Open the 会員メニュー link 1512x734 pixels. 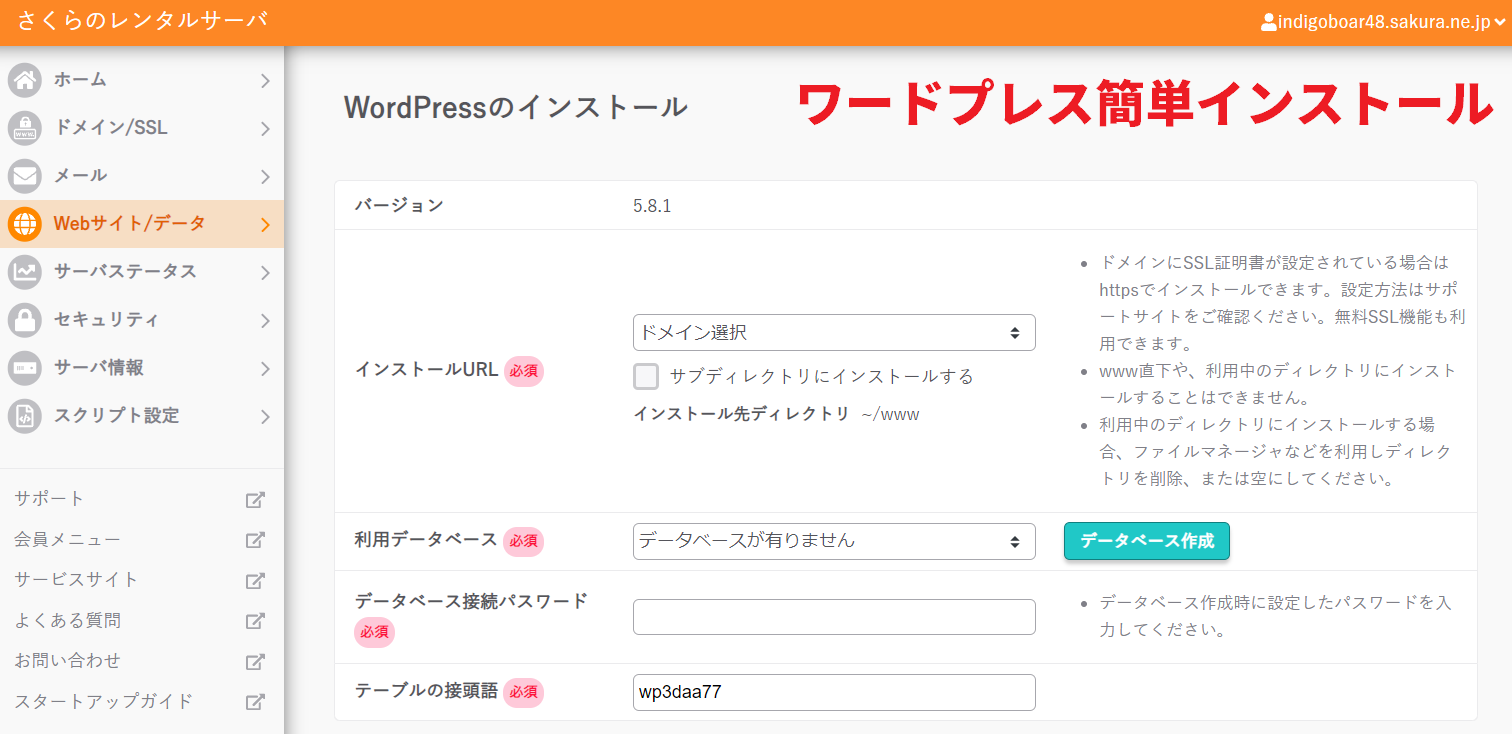click(x=67, y=540)
